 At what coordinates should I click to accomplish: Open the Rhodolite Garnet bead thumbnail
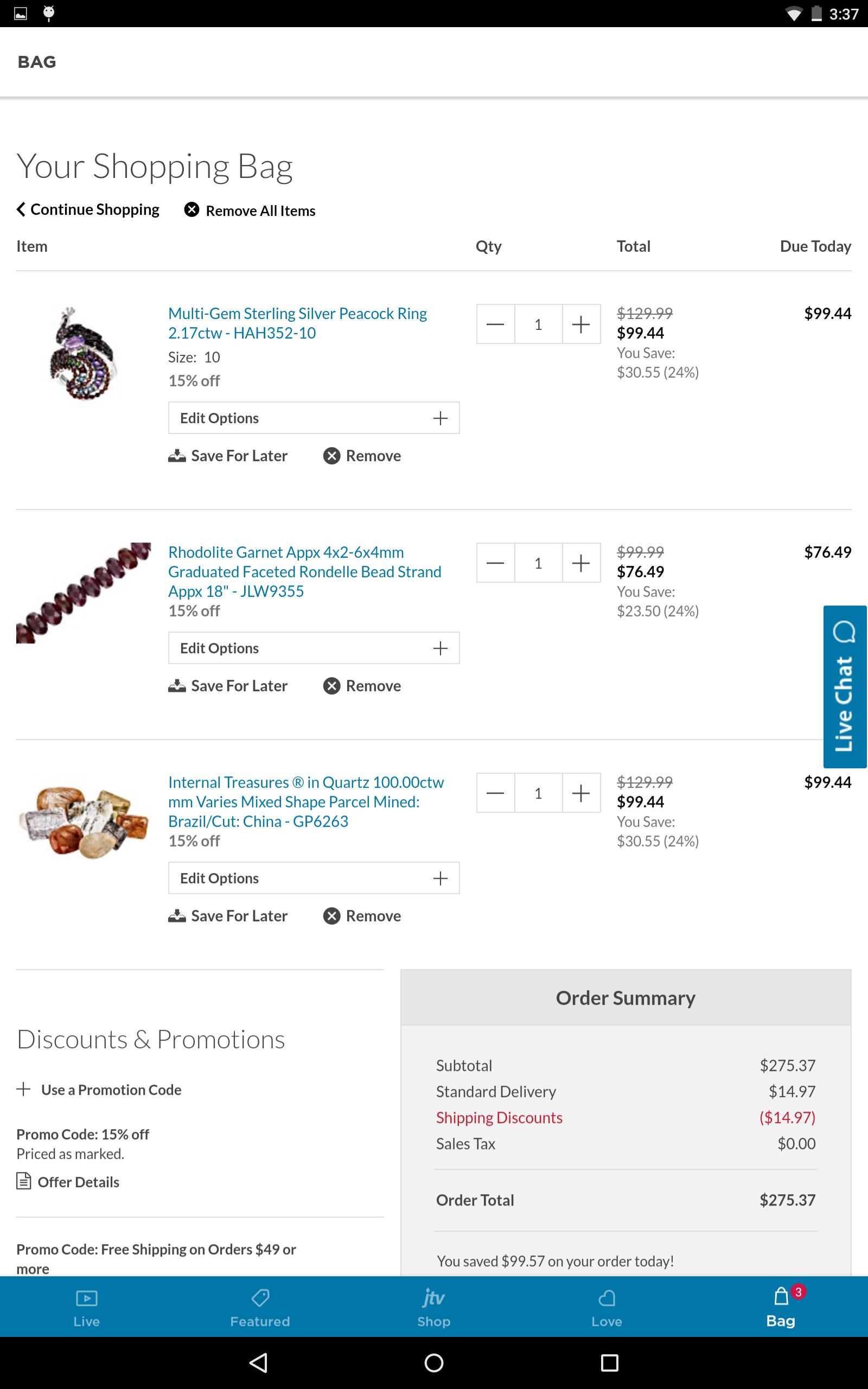click(x=84, y=592)
